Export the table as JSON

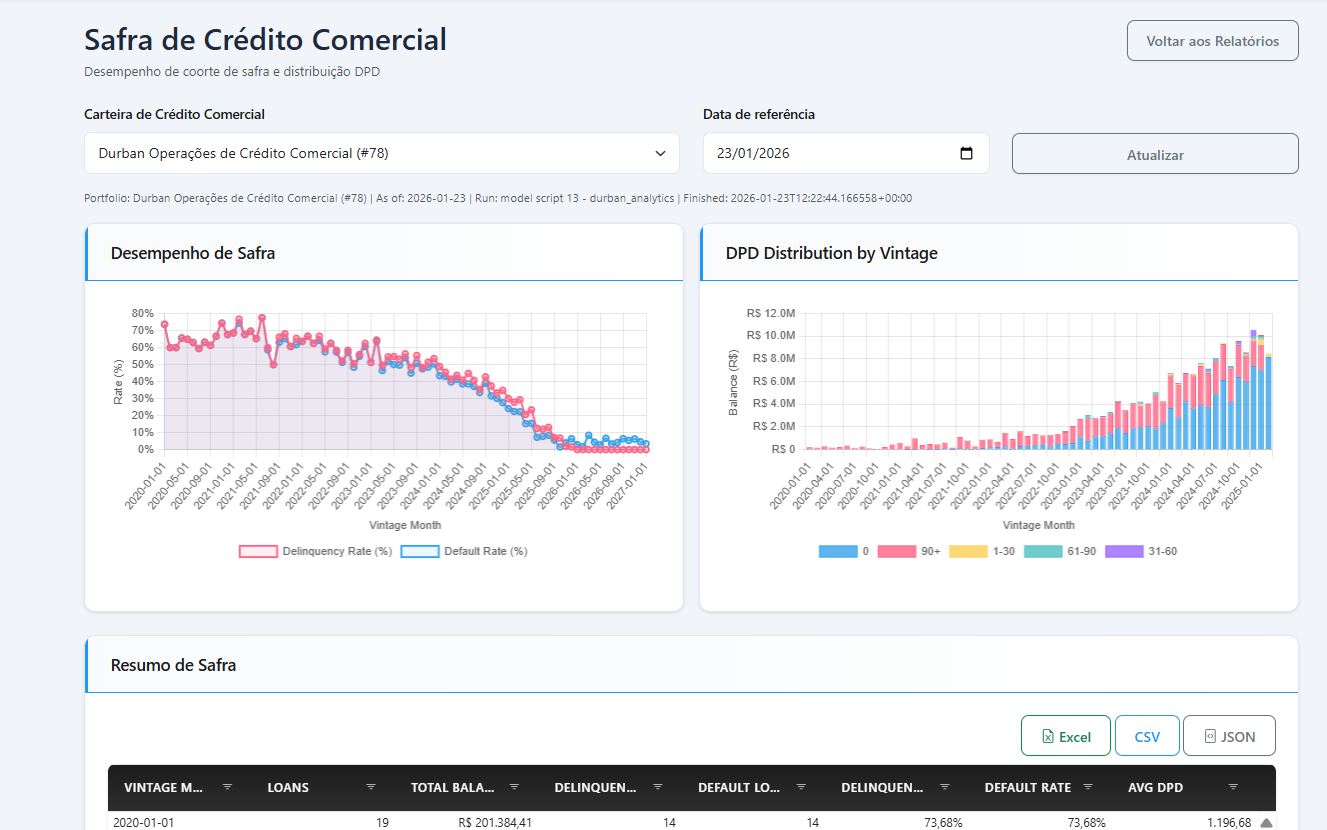click(1229, 736)
